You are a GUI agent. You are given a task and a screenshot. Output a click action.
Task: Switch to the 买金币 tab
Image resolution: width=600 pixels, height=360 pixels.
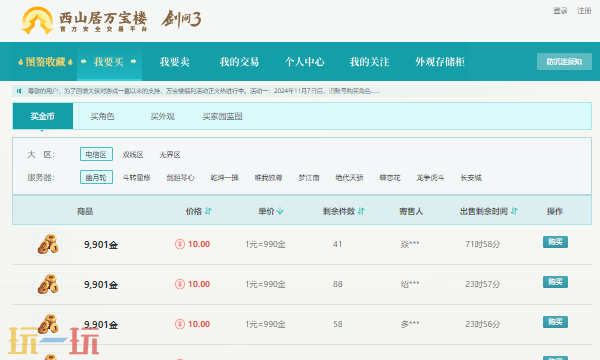click(42, 116)
